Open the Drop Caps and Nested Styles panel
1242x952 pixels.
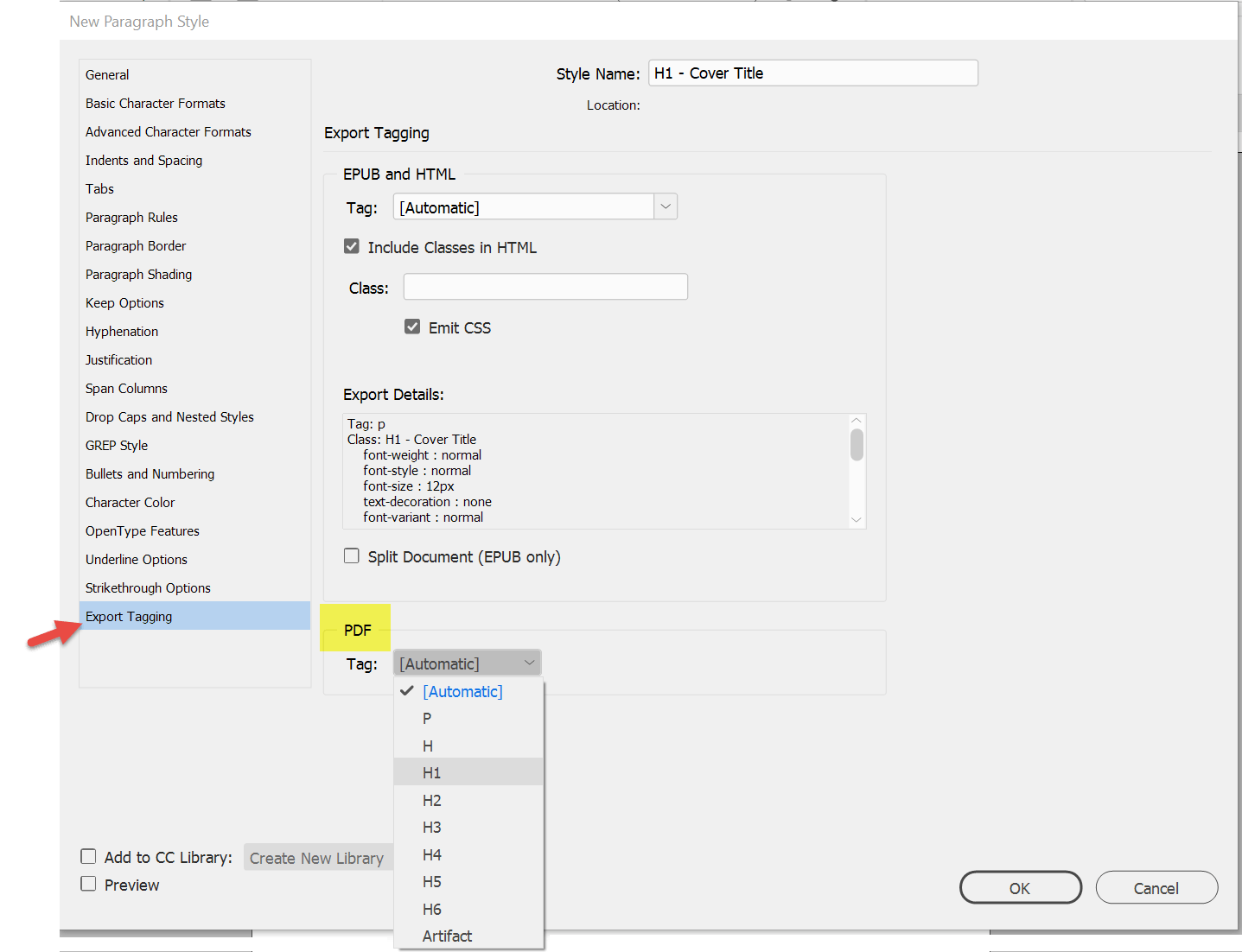169,416
